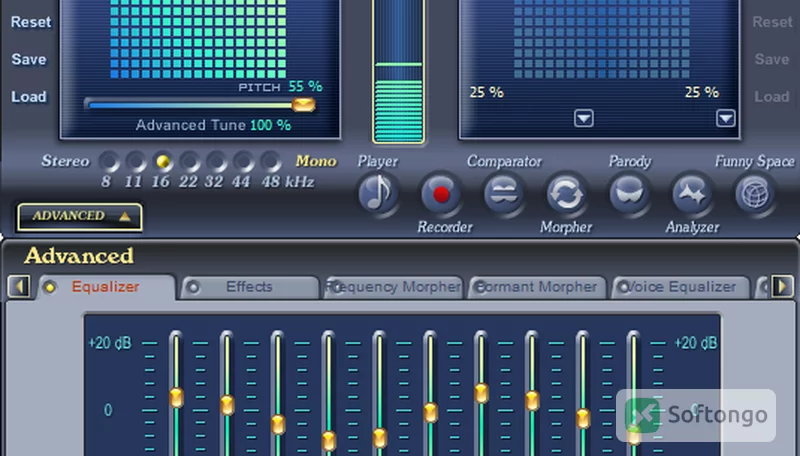Click the center volume level meter

(x=398, y=71)
